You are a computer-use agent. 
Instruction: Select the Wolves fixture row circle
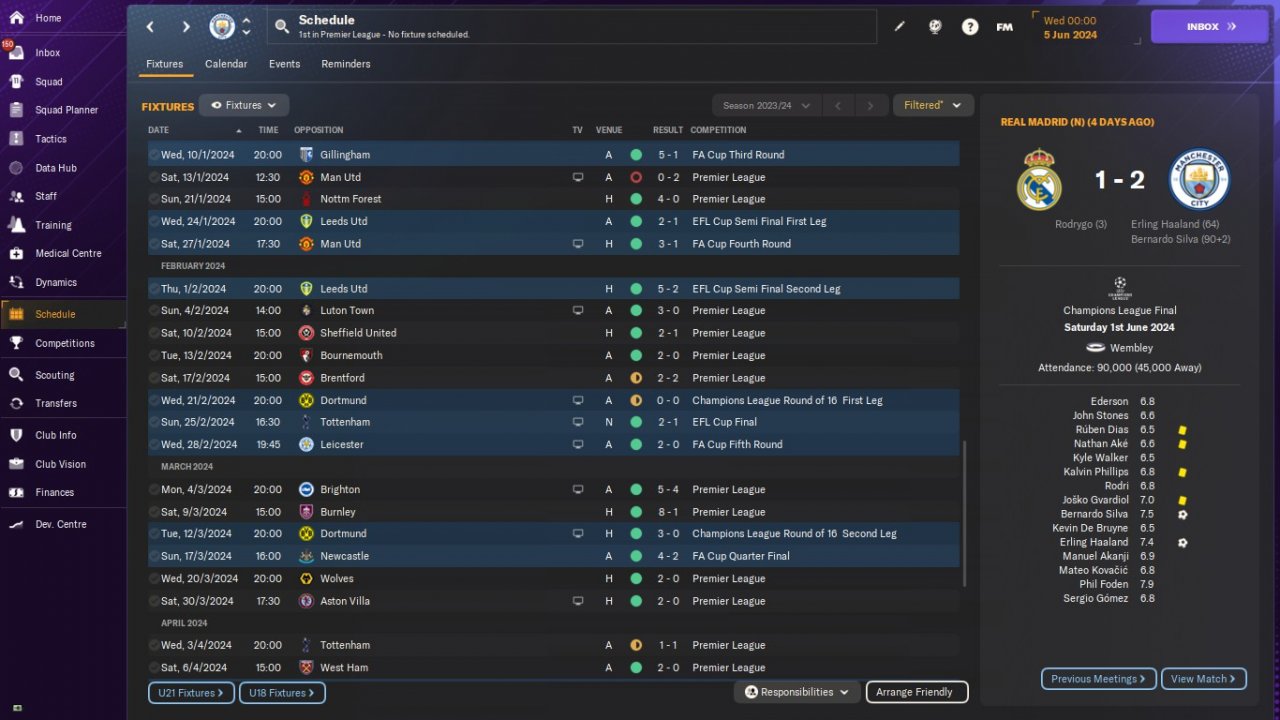[x=154, y=579]
